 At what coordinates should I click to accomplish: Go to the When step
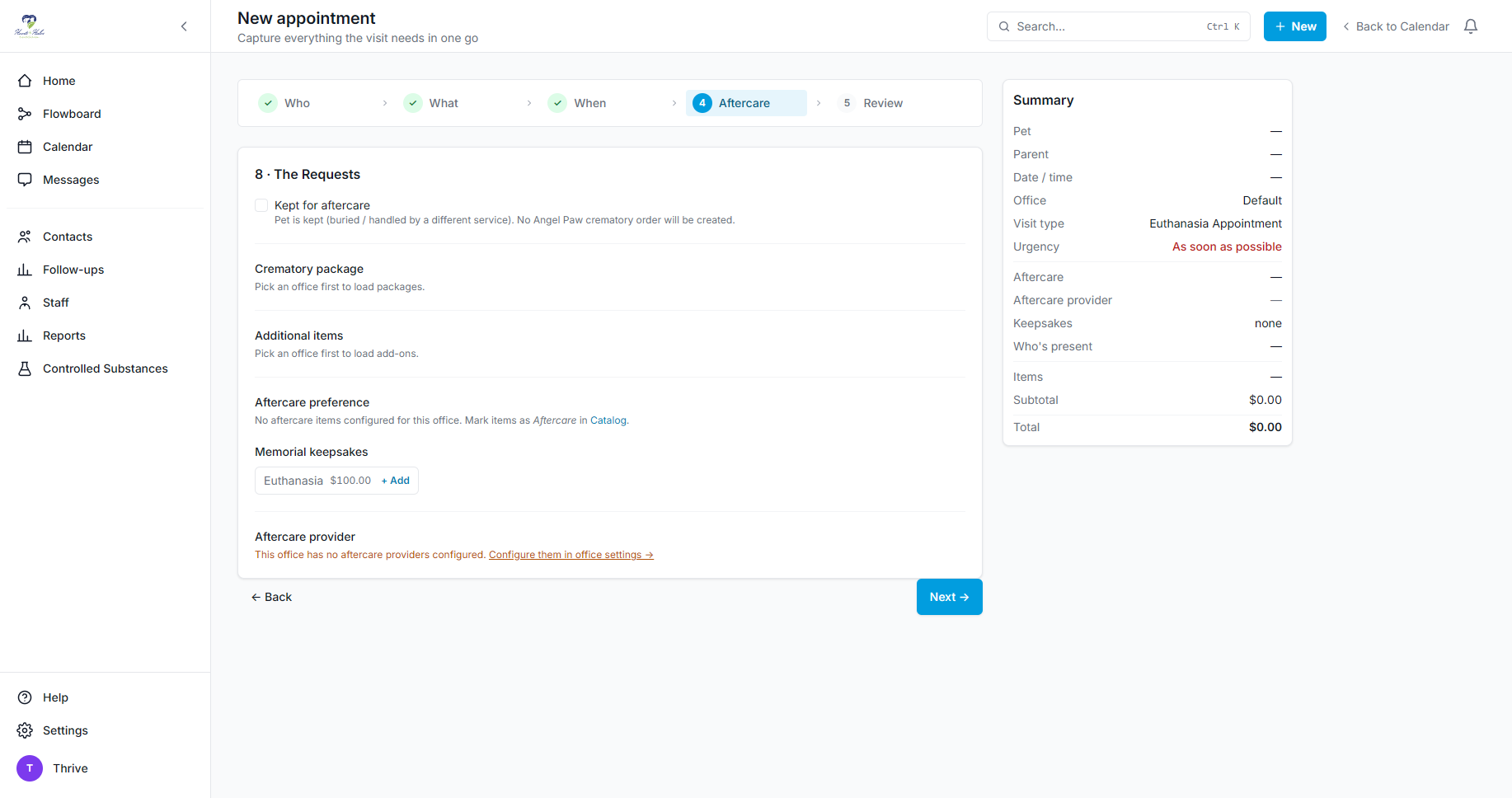pyautogui.click(x=602, y=103)
